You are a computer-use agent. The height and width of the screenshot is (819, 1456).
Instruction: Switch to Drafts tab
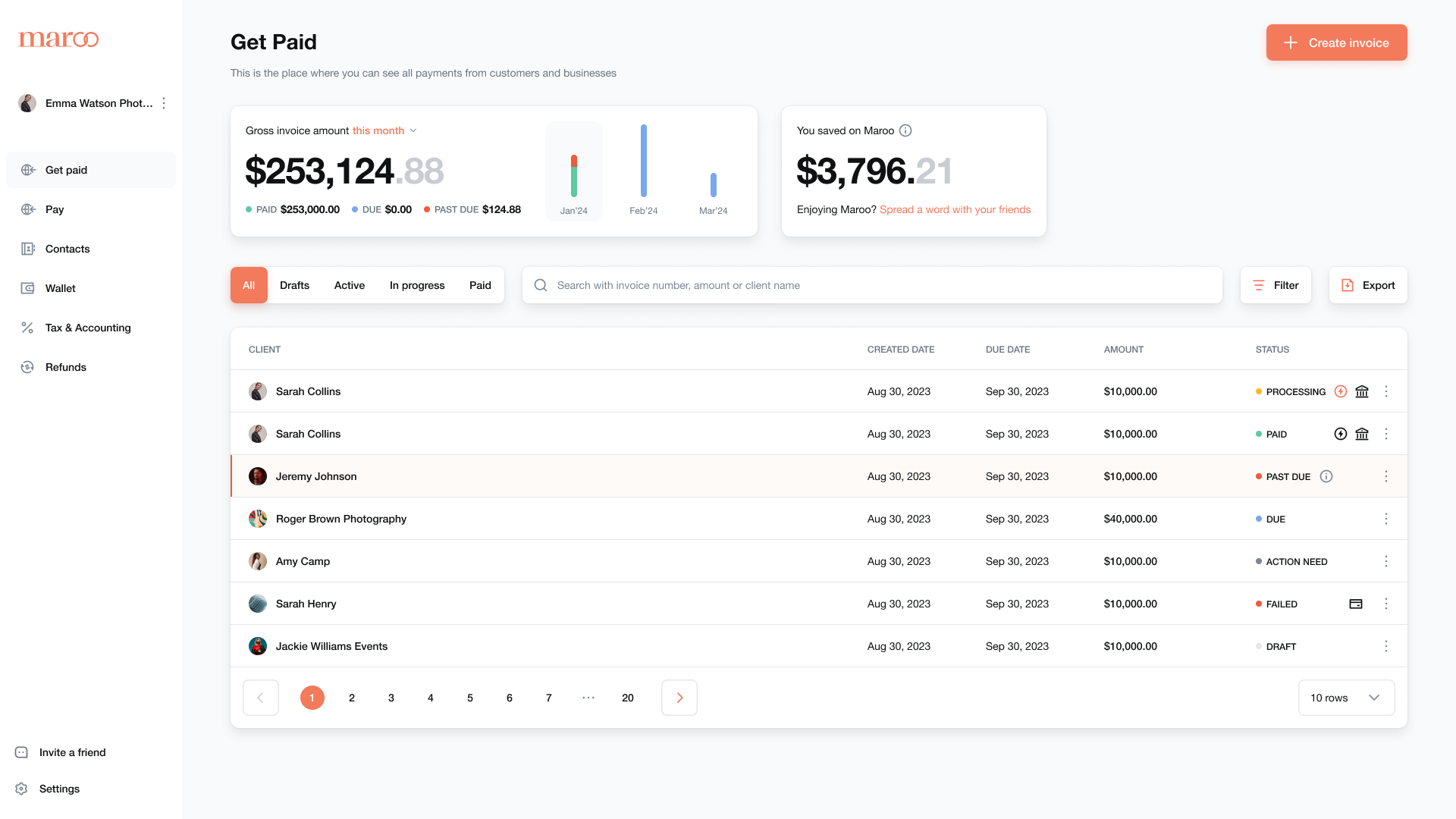click(294, 285)
